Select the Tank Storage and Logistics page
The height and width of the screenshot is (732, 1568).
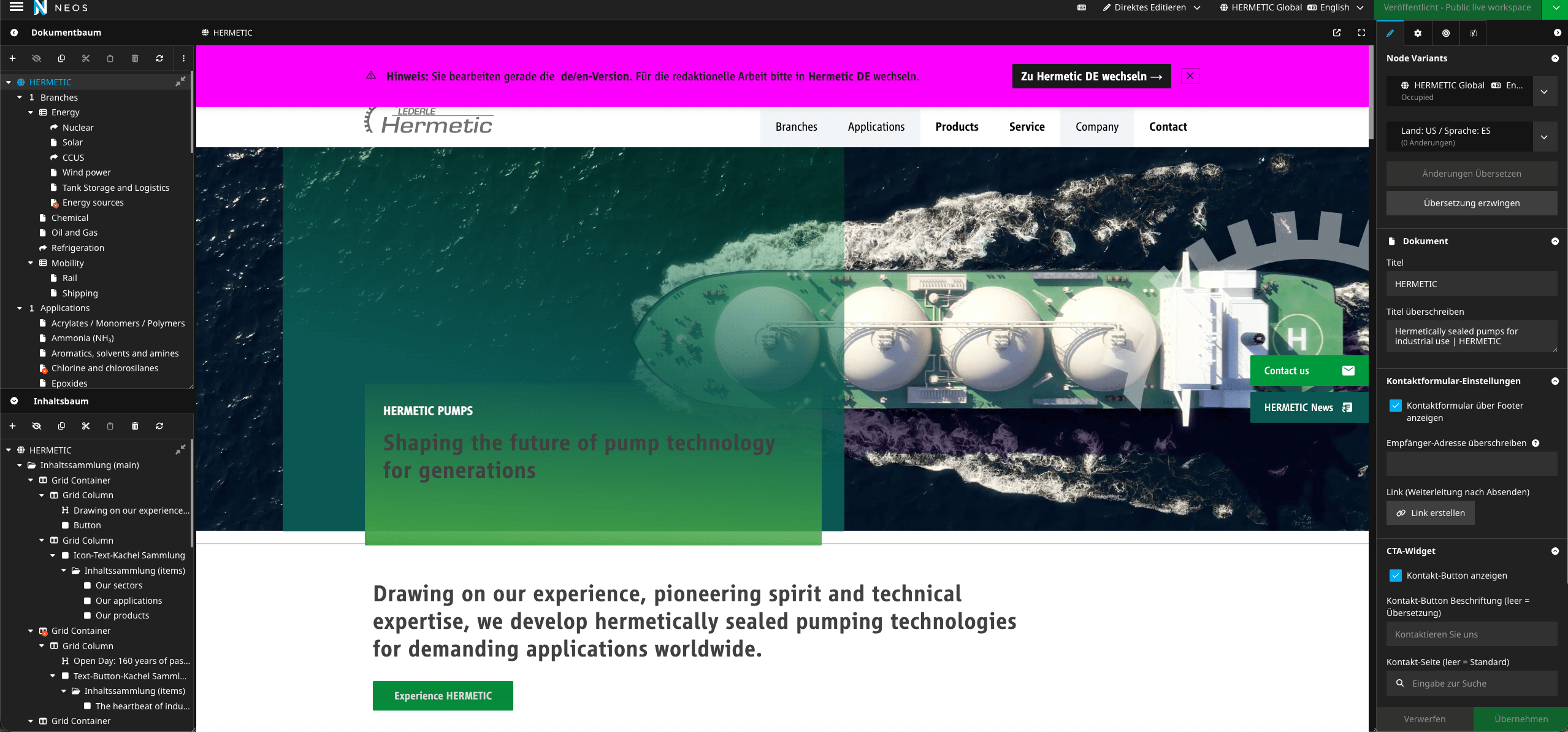115,188
